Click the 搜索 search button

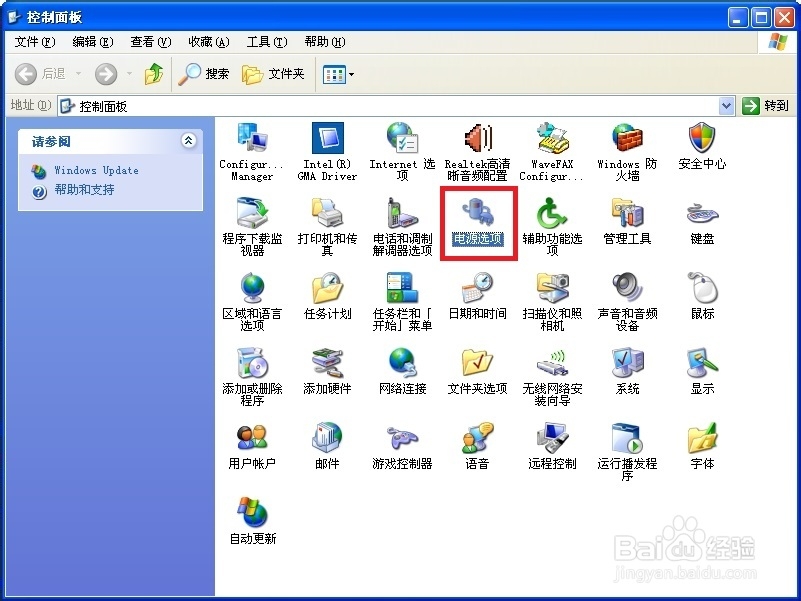pos(204,74)
